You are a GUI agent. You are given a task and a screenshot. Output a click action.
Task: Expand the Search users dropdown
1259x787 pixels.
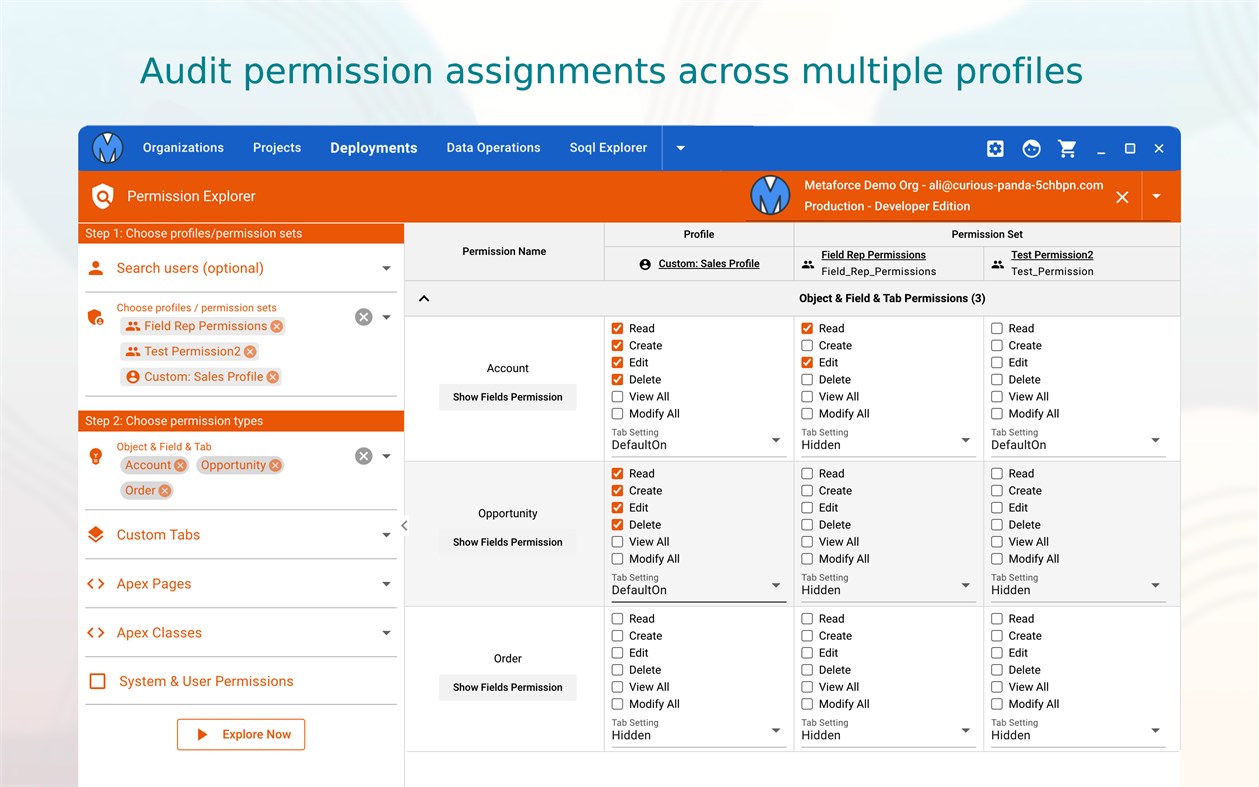[x=386, y=268]
